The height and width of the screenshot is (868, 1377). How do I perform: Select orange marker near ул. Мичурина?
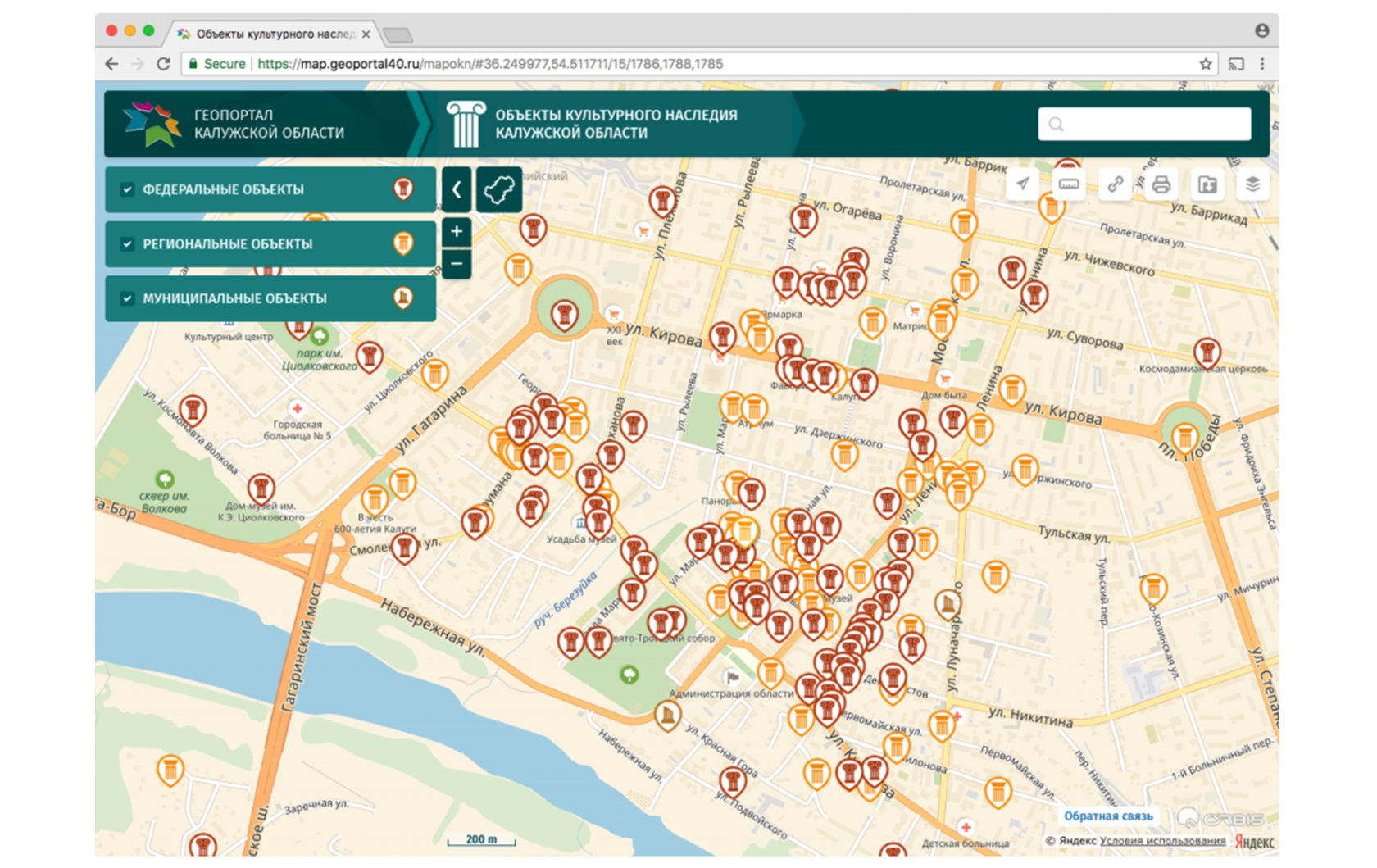pos(1153,589)
